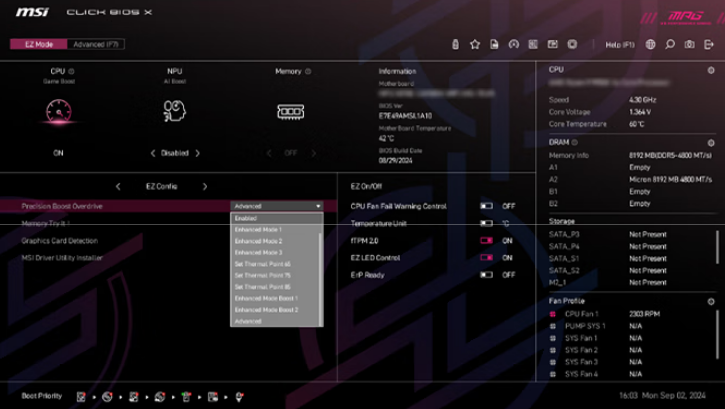
Task: Click the NPU AI Boost head icon
Action: point(175,111)
